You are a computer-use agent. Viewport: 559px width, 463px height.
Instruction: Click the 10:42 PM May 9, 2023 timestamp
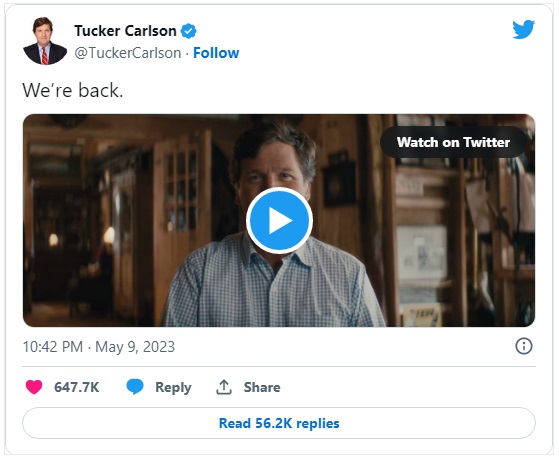(99, 347)
